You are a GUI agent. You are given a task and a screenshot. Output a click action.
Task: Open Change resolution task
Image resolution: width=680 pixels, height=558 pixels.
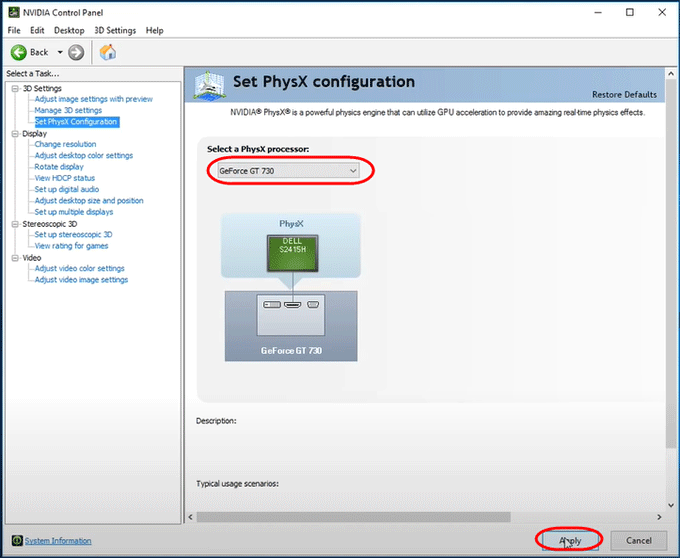click(65, 144)
